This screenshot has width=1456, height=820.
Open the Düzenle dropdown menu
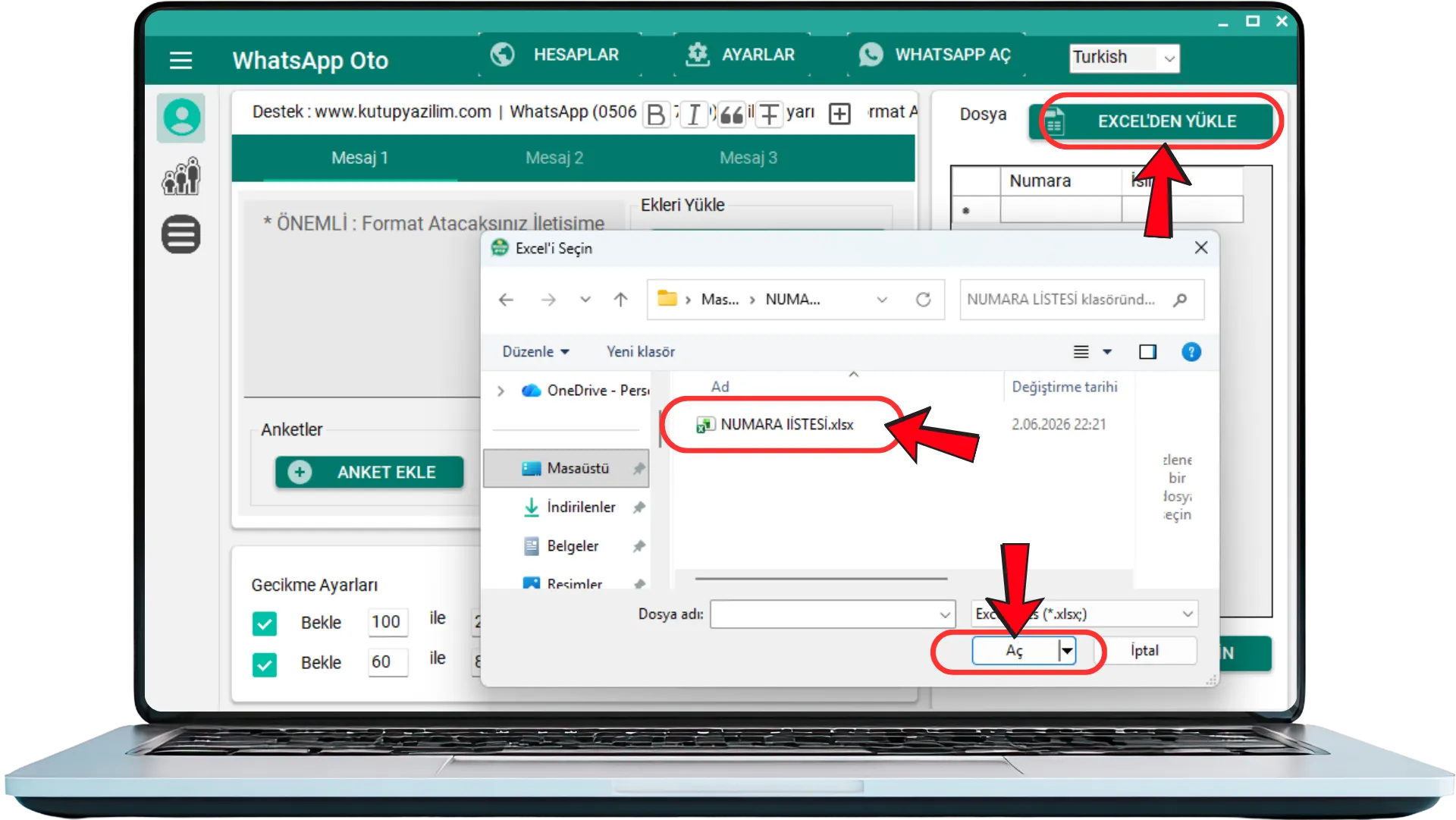535,352
